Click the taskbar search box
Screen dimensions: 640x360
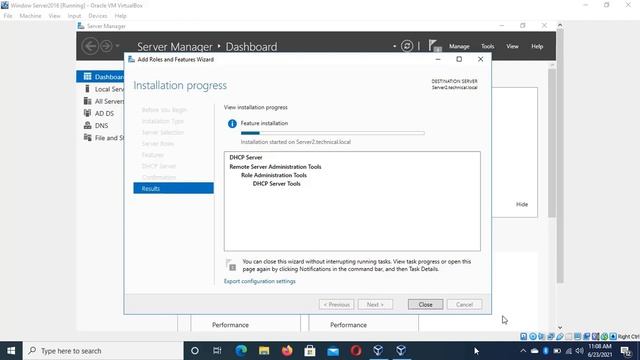click(103, 351)
